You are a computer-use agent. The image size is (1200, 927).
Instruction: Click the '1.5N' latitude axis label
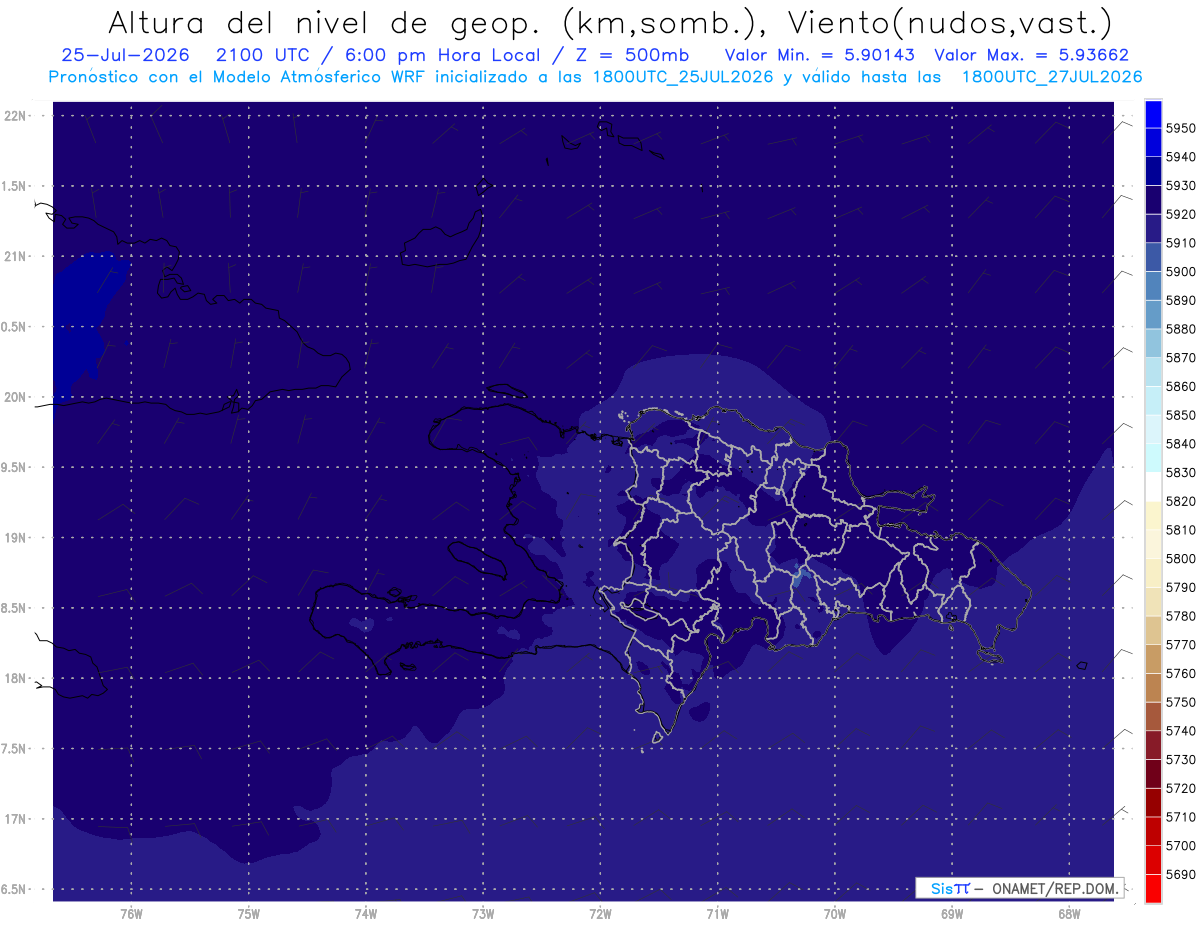click(x=14, y=187)
